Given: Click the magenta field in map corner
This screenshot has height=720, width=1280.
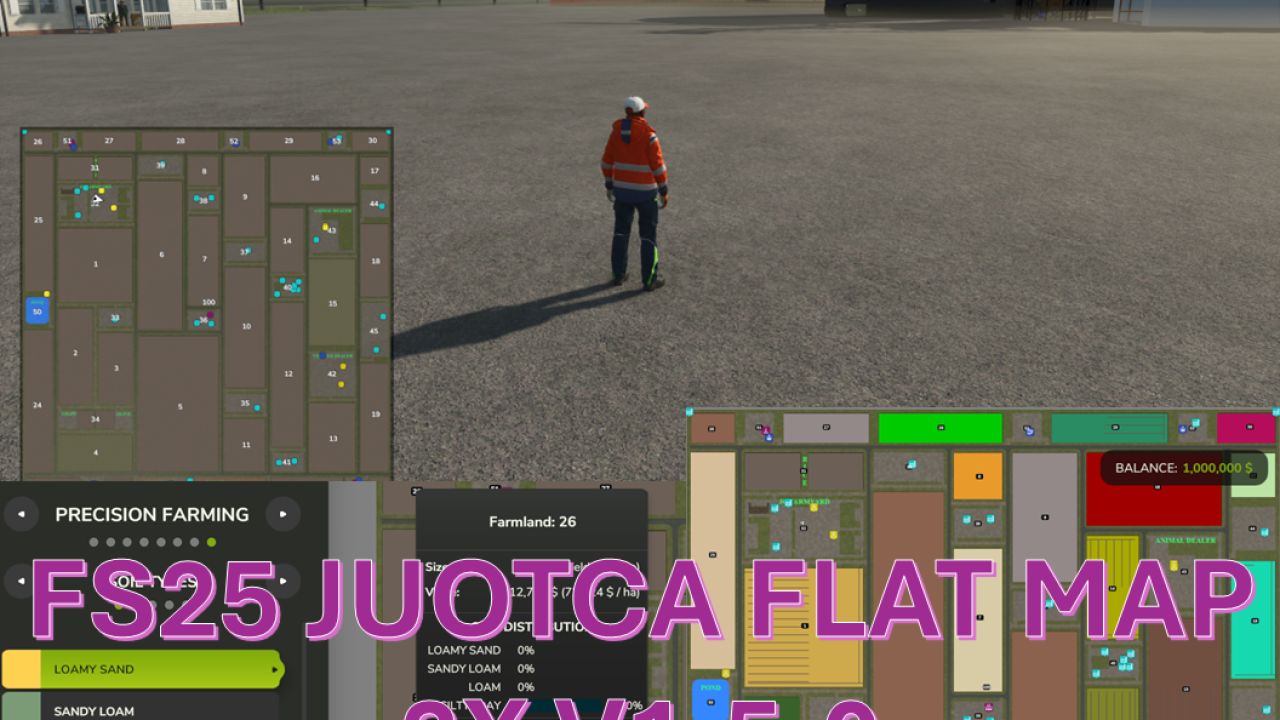Looking at the screenshot, I should point(1246,428).
